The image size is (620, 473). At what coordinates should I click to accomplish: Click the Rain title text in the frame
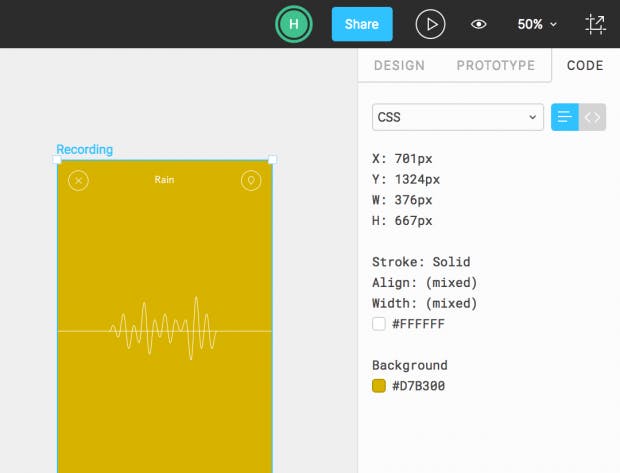click(164, 180)
